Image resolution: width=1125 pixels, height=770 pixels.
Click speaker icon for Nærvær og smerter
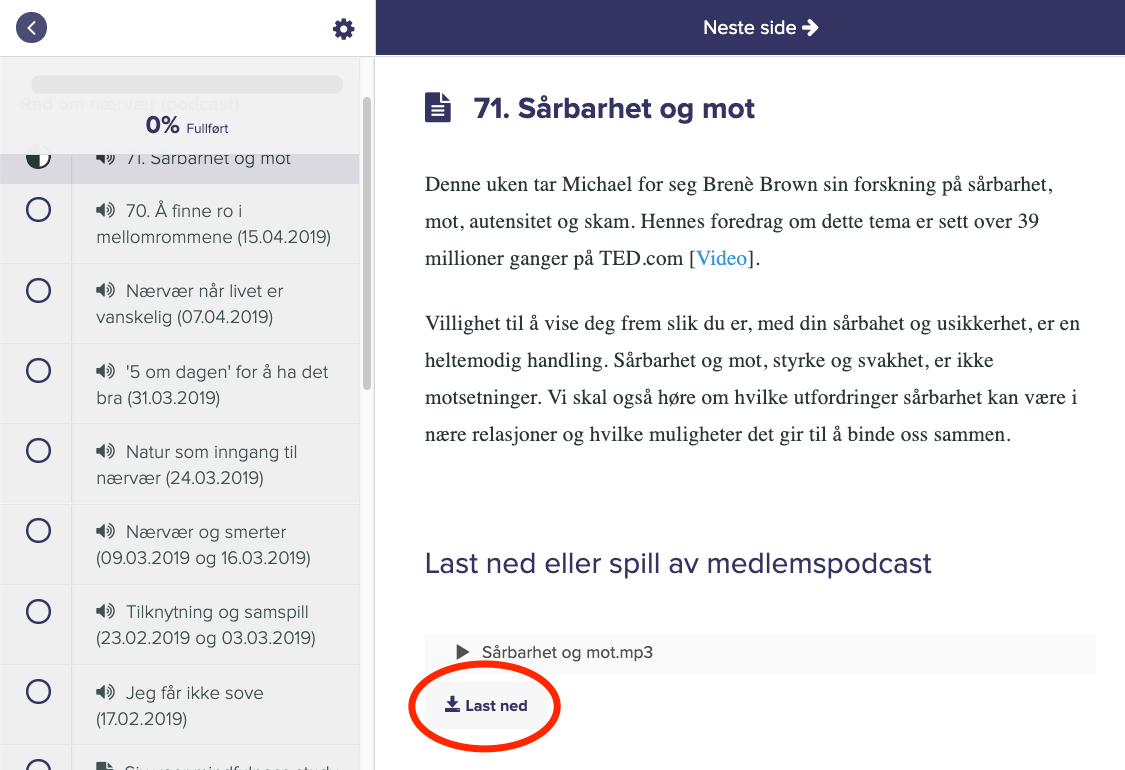click(105, 530)
